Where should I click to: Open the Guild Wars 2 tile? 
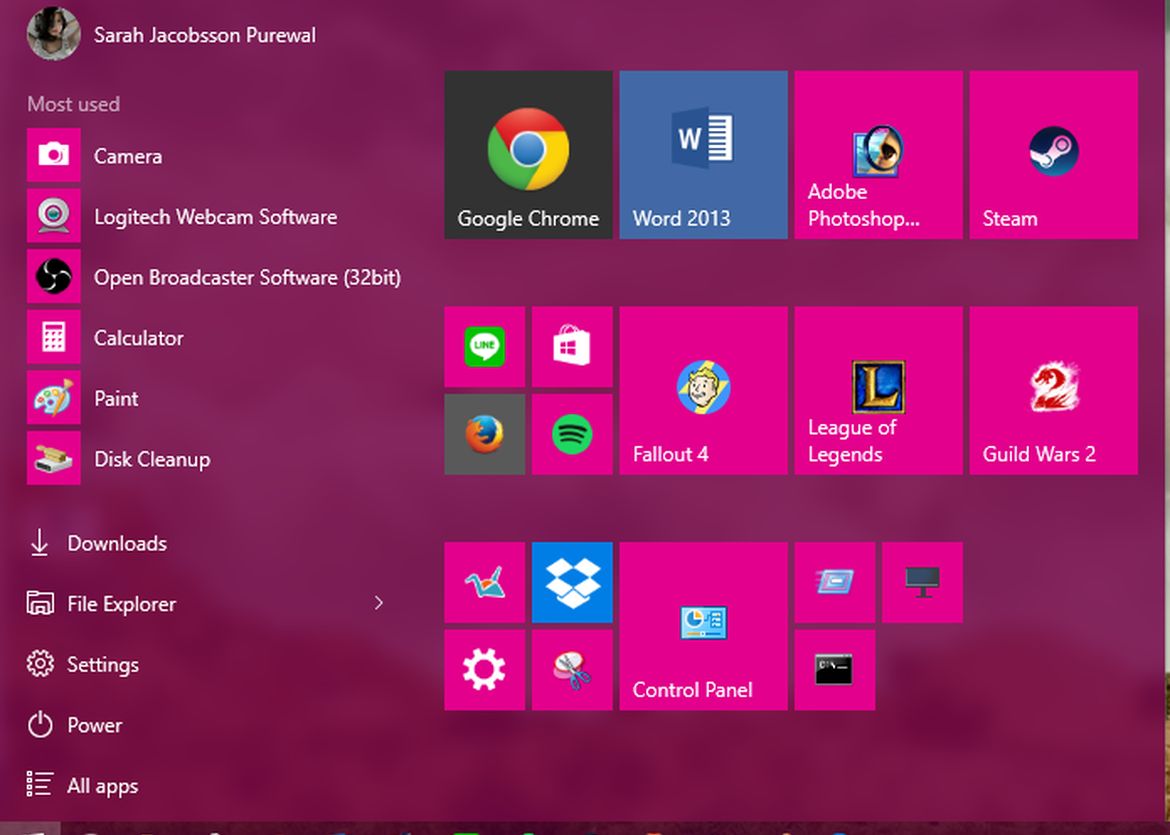(1053, 390)
